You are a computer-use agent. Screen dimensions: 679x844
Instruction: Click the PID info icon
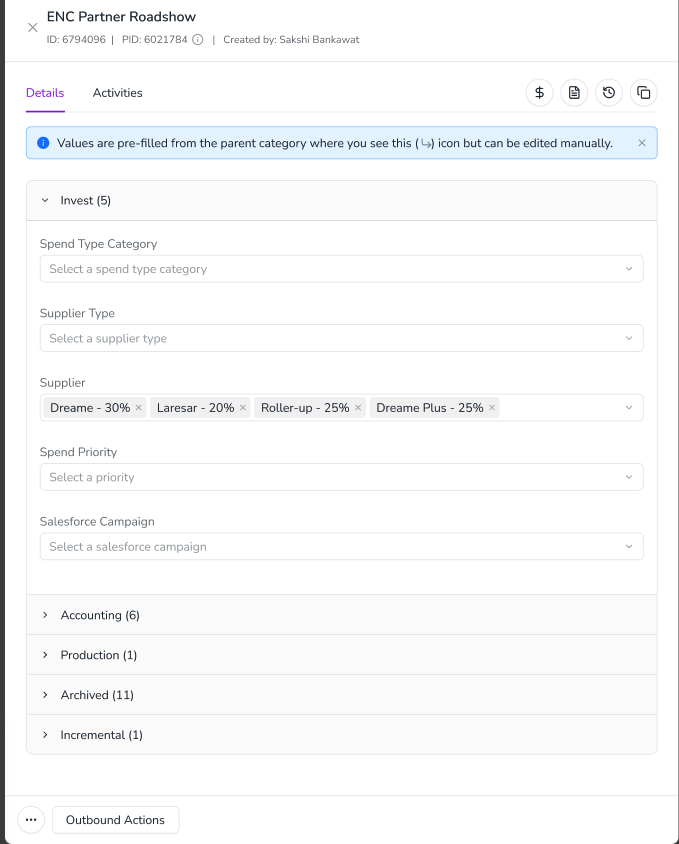pyautogui.click(x=198, y=40)
